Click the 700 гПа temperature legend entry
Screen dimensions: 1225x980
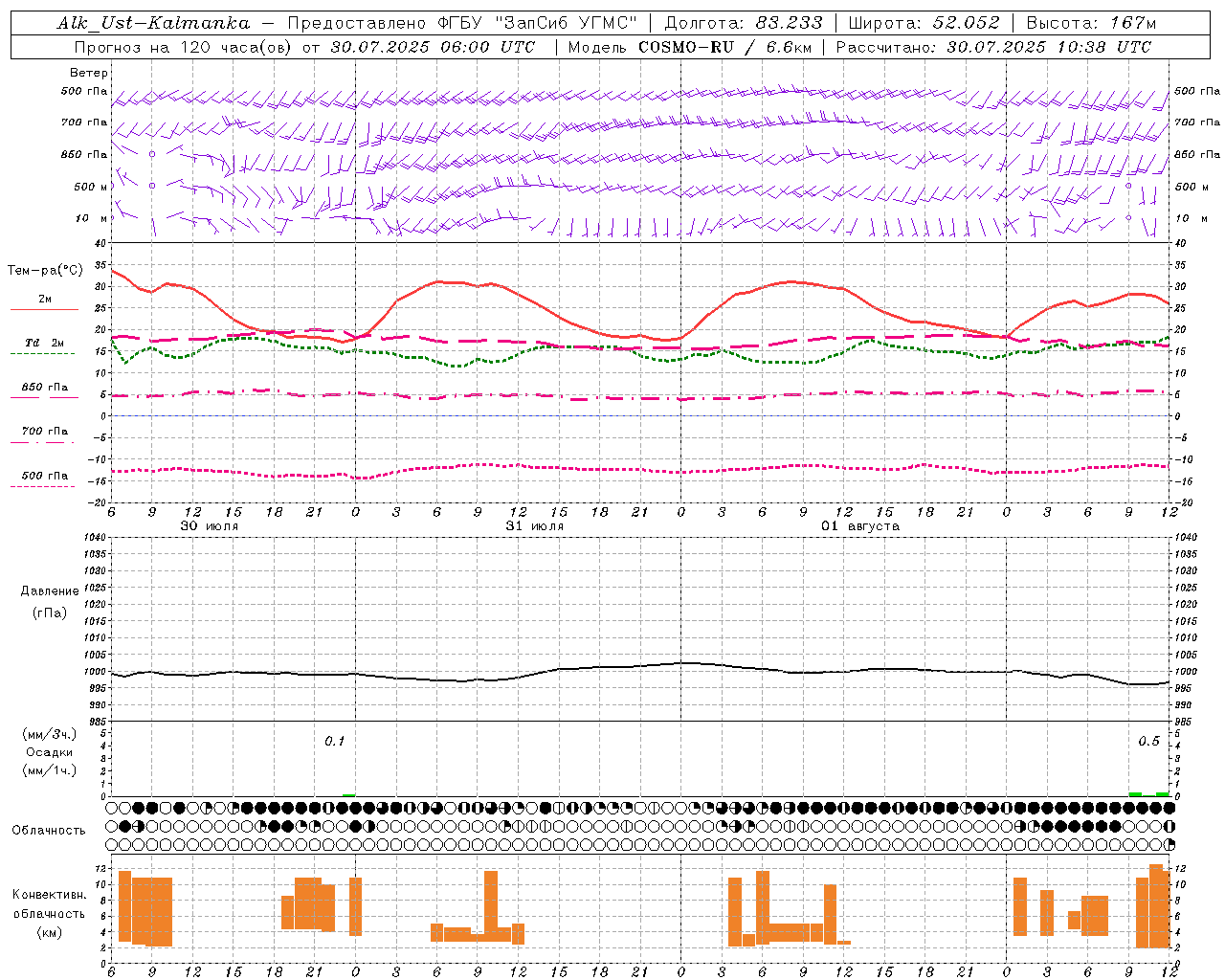tap(45, 432)
